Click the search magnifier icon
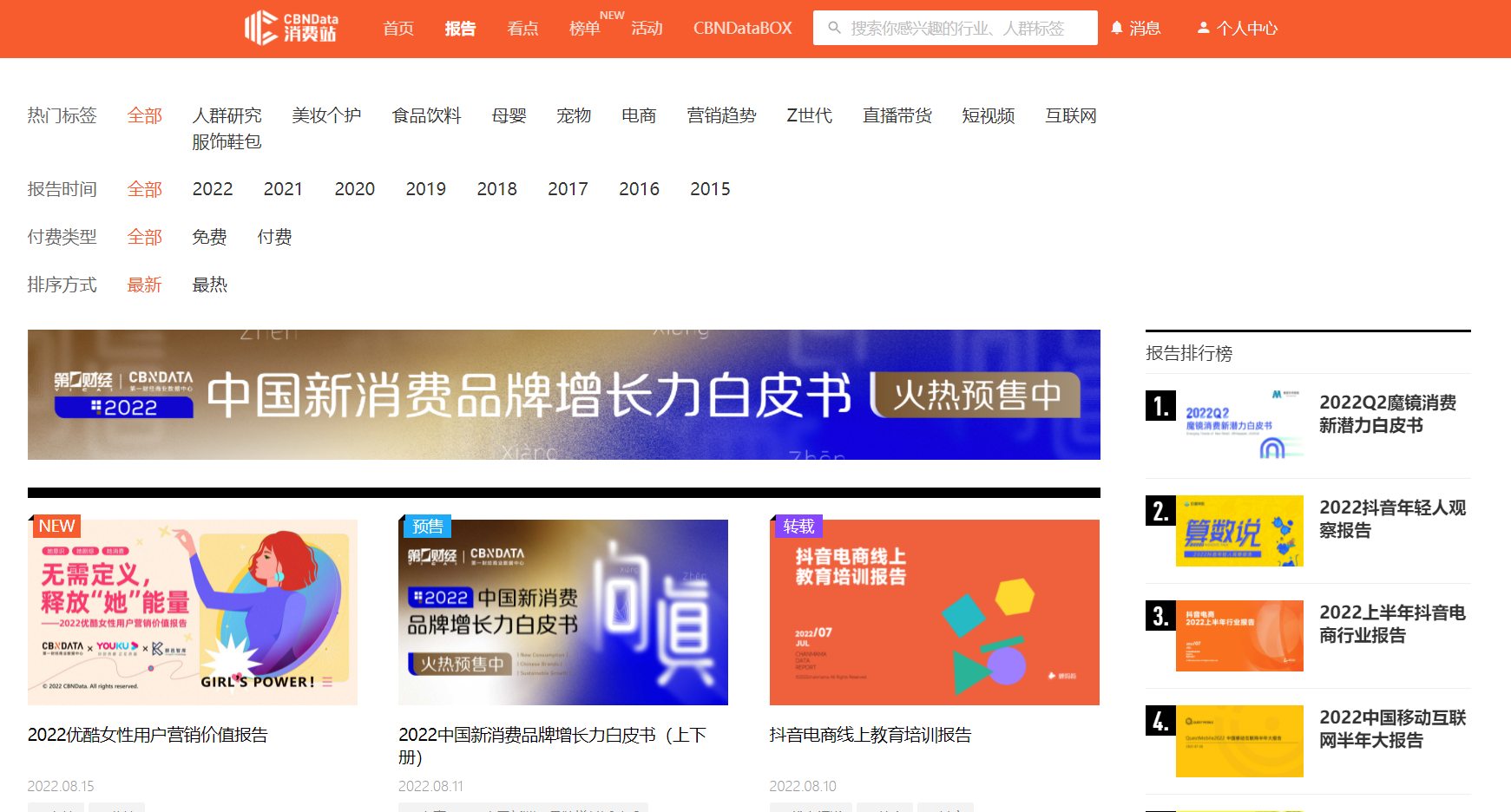Image resolution: width=1511 pixels, height=812 pixels. pyautogui.click(x=834, y=28)
